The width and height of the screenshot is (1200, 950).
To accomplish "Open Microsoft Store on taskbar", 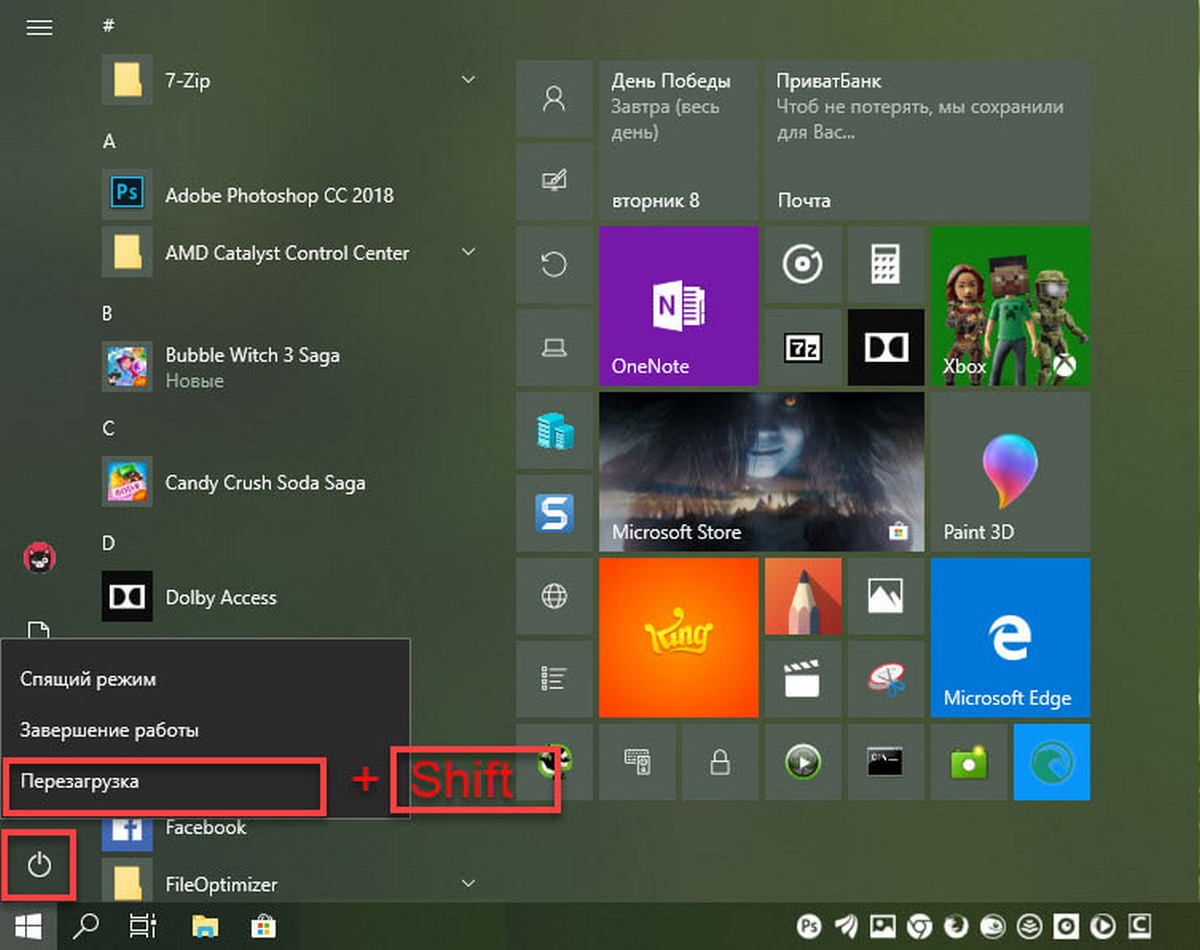I will point(263,927).
